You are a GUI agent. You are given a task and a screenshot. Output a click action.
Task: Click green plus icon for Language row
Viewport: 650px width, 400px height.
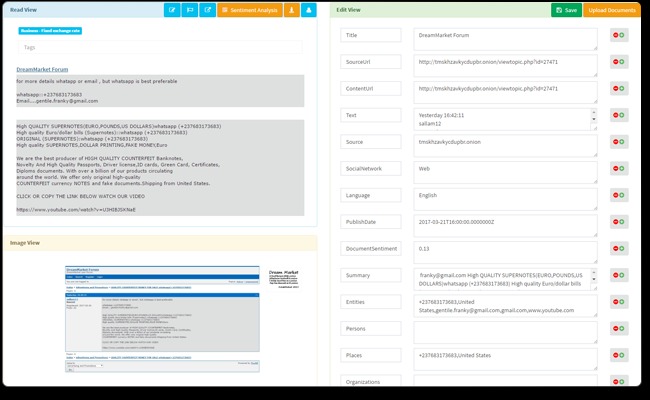click(x=622, y=195)
